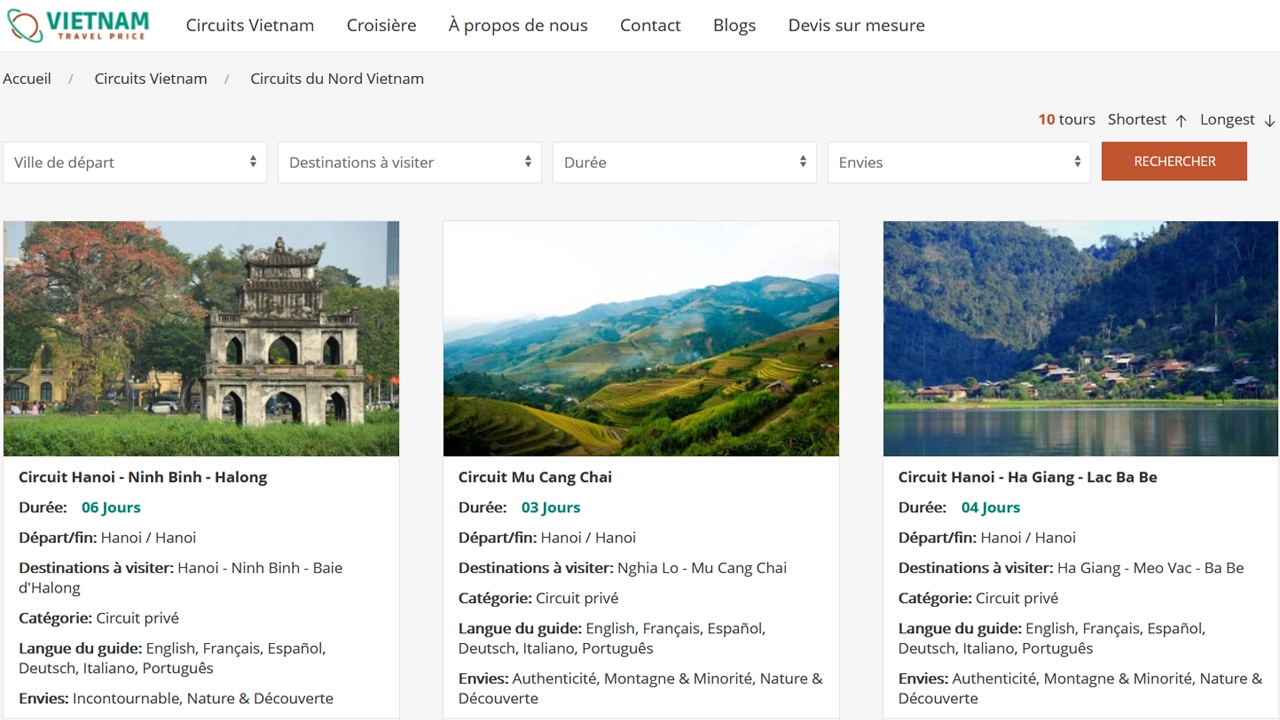The height and width of the screenshot is (720, 1280).
Task: Go to the Croisière menu item
Action: point(381,25)
